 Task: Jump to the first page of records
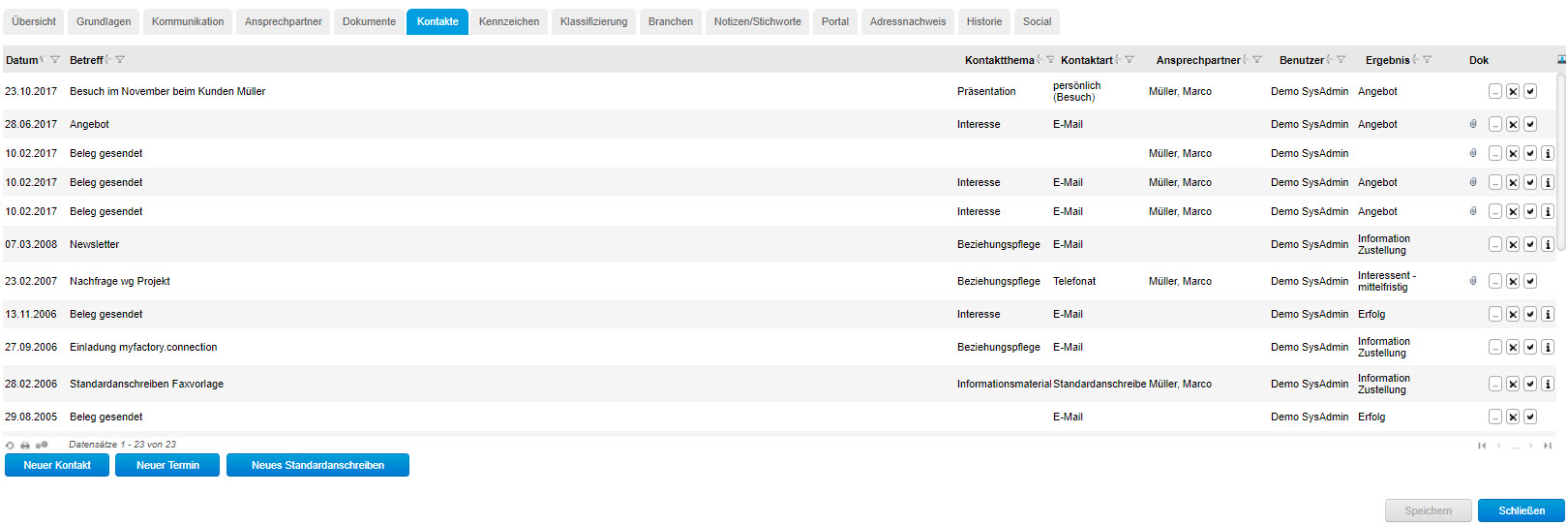pyautogui.click(x=1482, y=446)
